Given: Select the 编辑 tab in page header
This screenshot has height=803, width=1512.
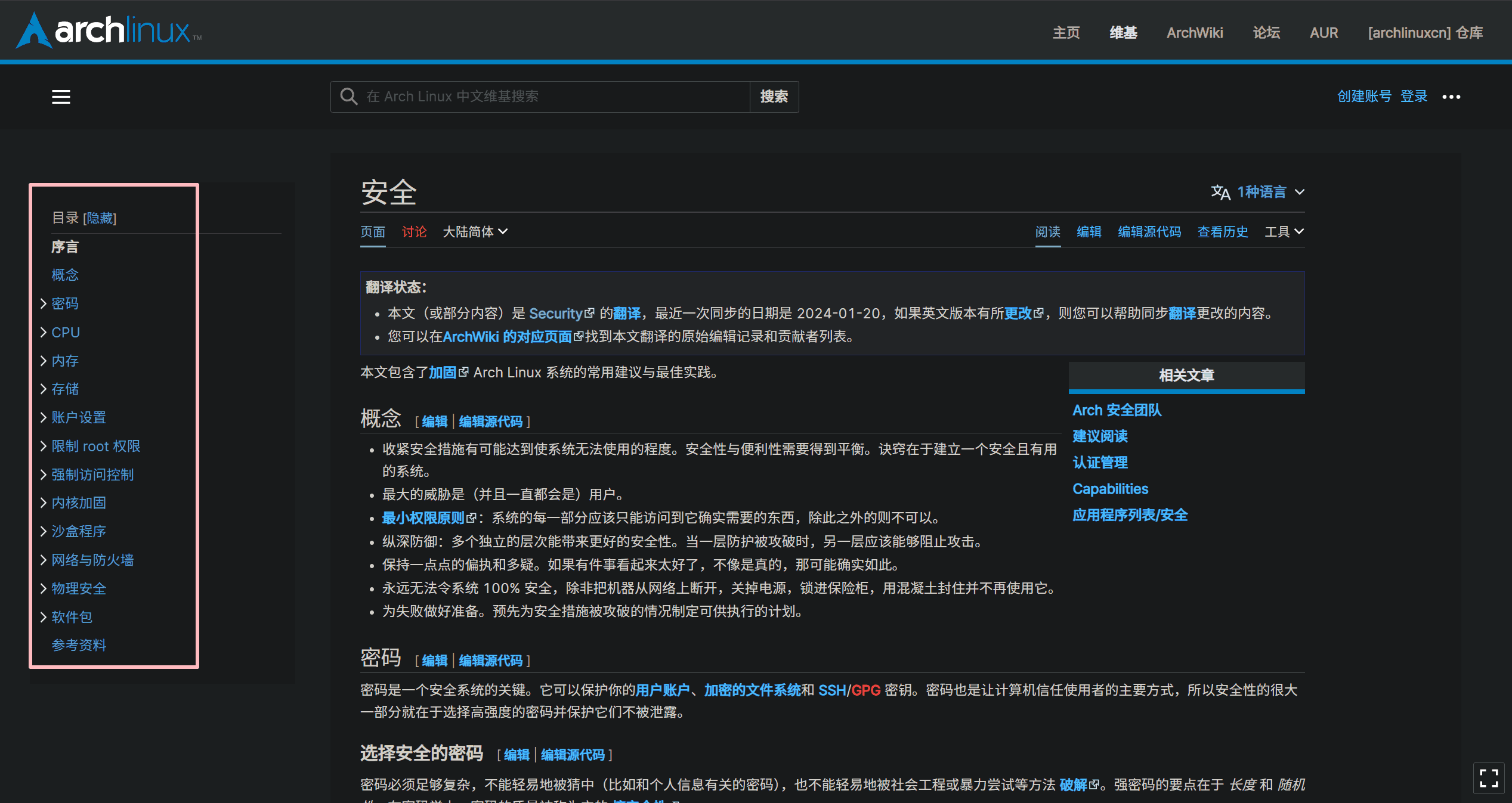Looking at the screenshot, I should point(1089,232).
